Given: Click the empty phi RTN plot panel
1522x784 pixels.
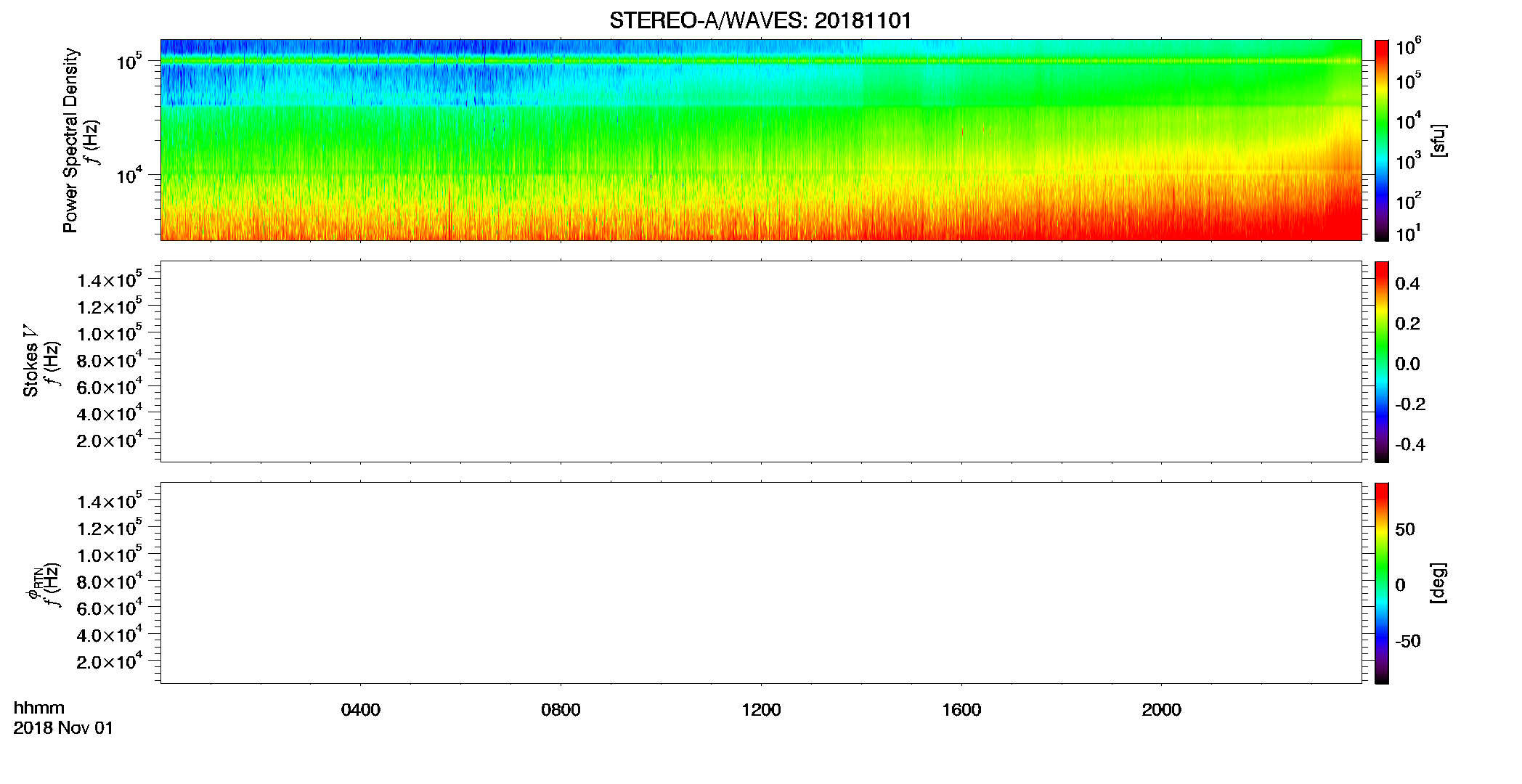Looking at the screenshot, I should coord(761,583).
